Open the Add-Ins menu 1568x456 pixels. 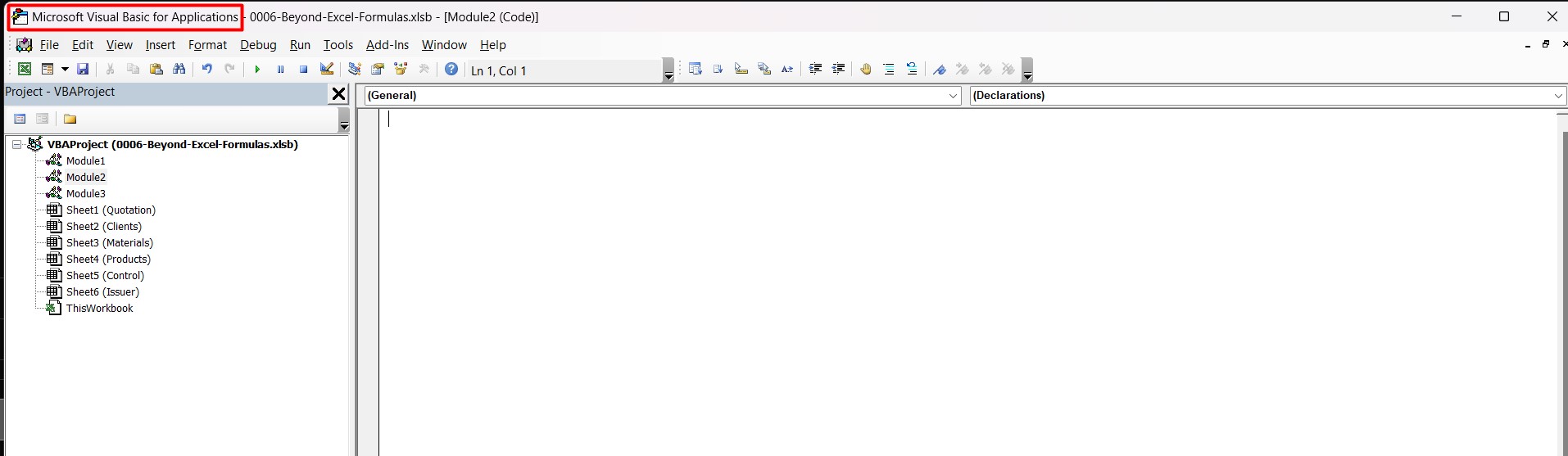tap(387, 45)
